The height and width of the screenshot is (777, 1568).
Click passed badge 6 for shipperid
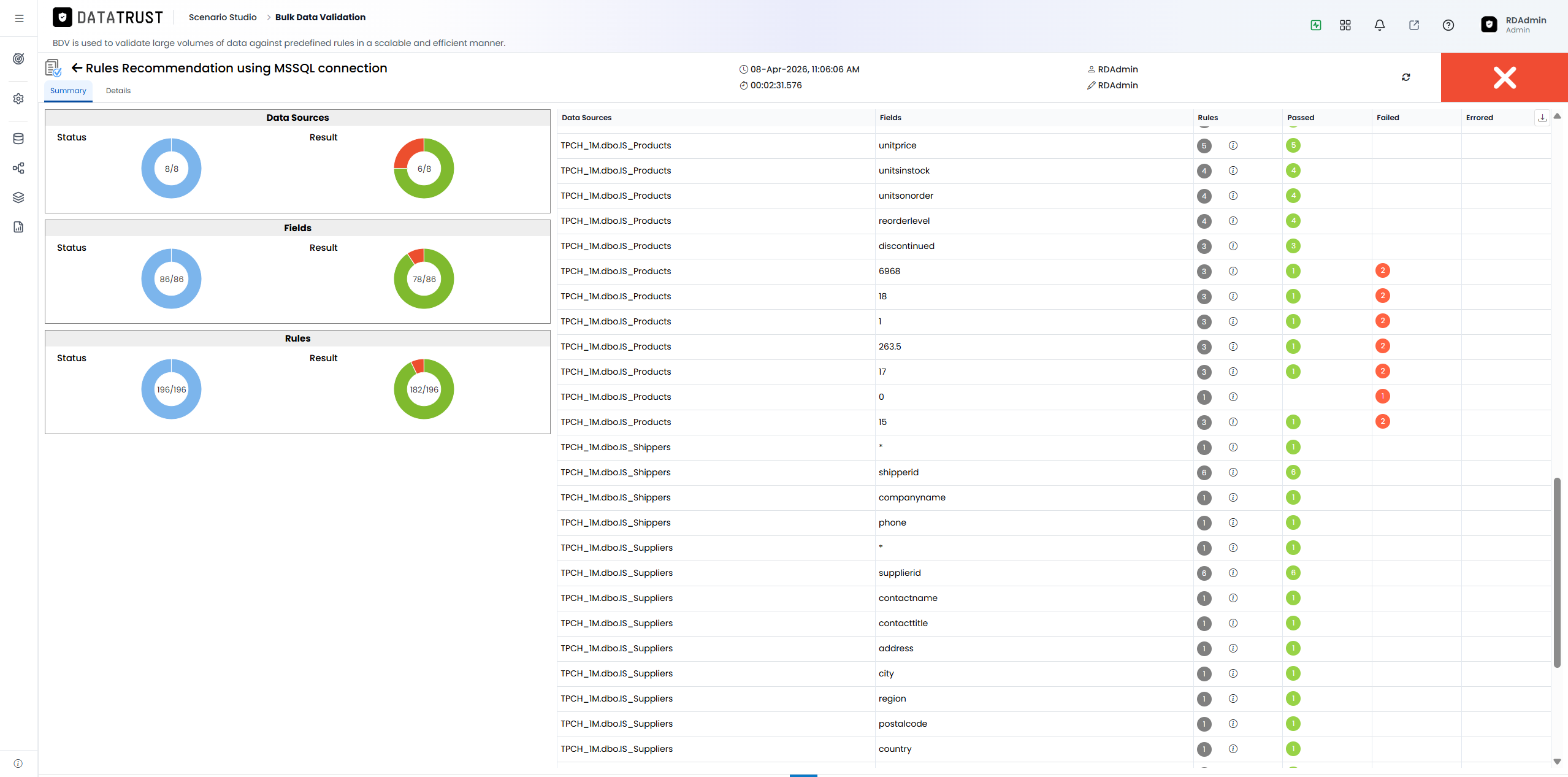(1293, 472)
